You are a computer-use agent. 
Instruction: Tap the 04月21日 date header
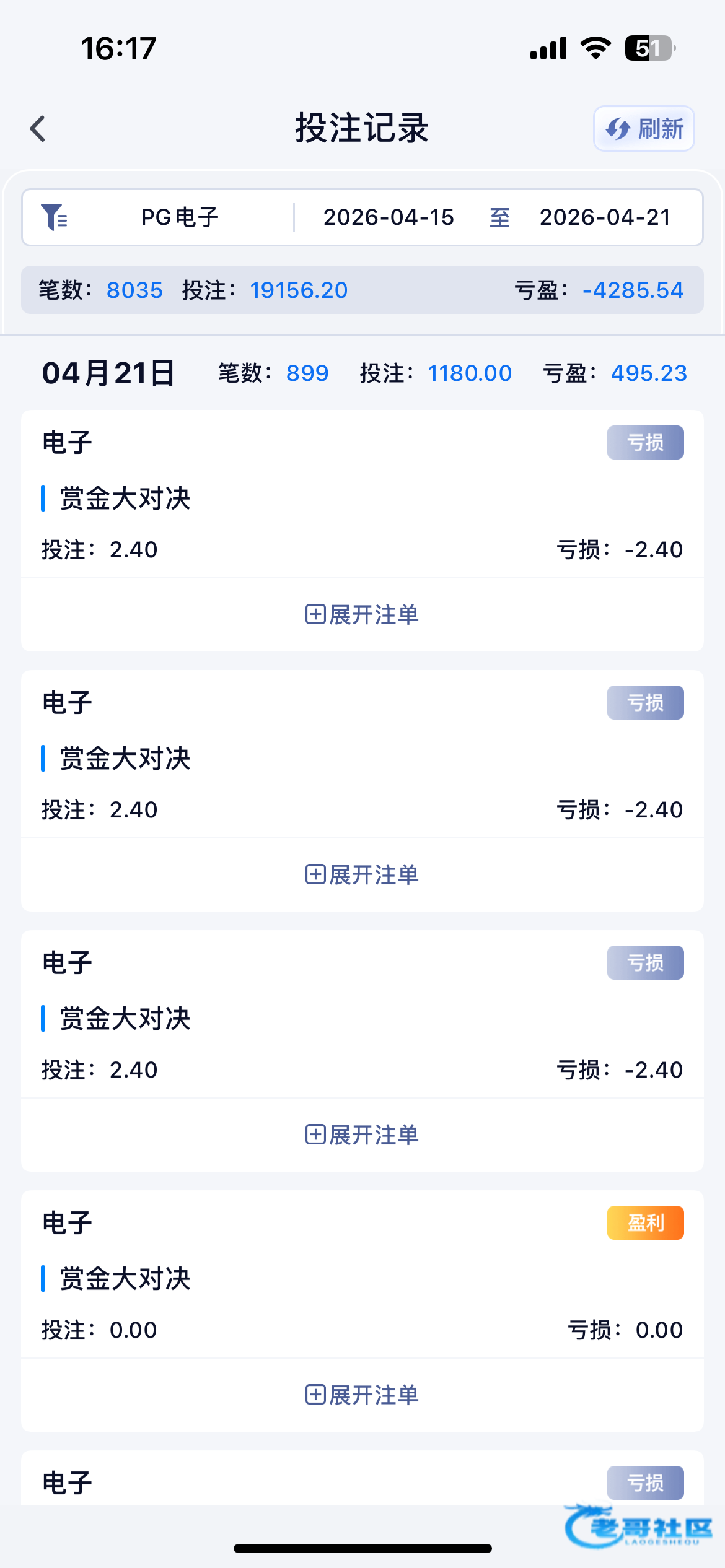[108, 373]
